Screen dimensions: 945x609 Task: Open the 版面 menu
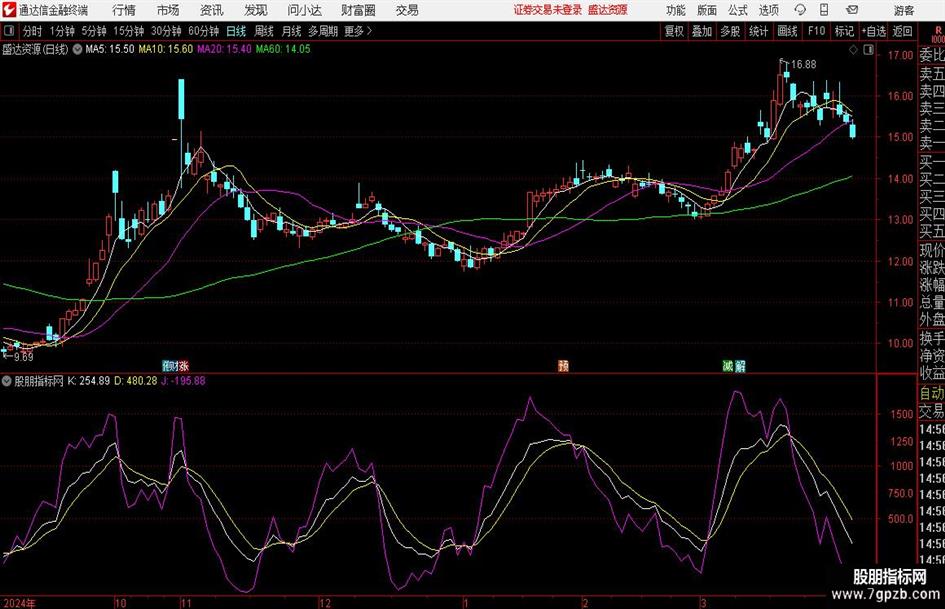[x=707, y=10]
